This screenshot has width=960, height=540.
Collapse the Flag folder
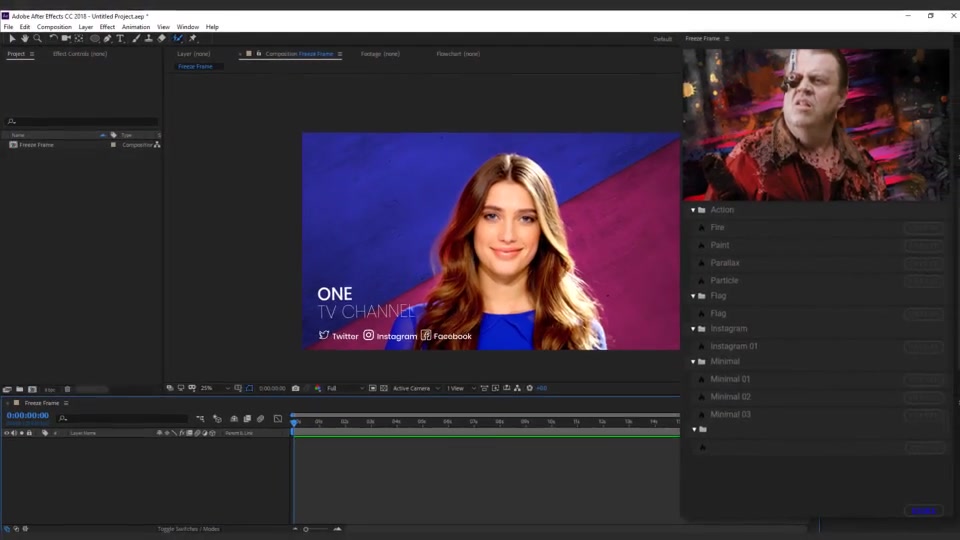pyautogui.click(x=693, y=296)
